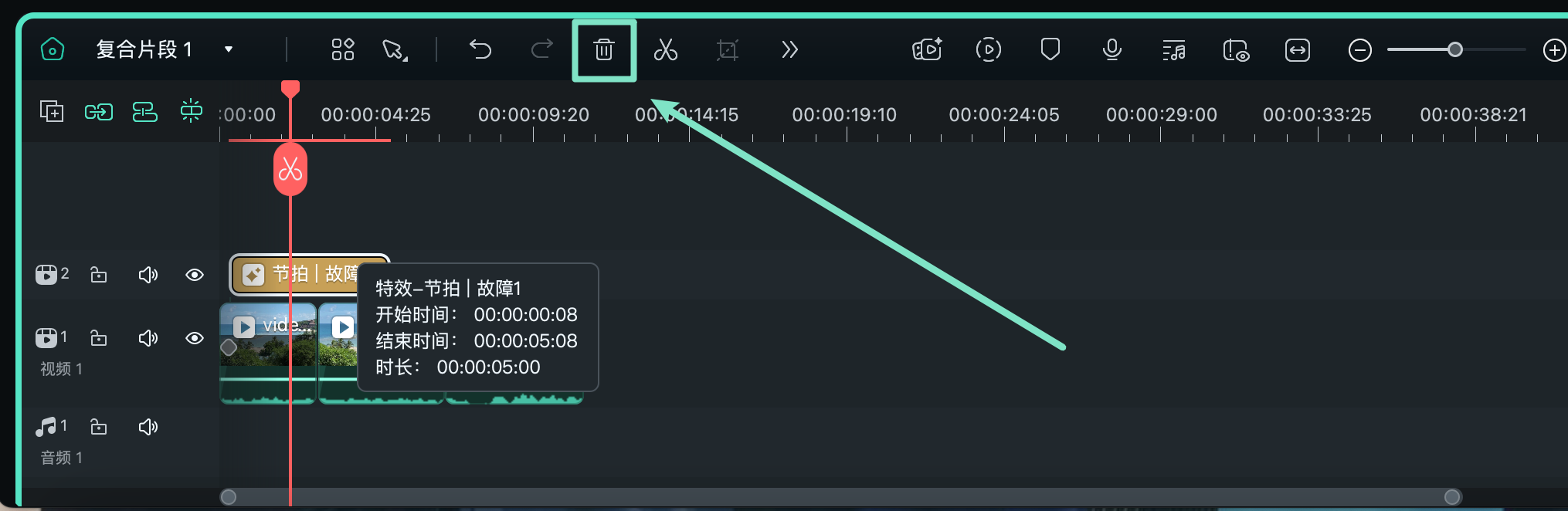Click the red playhead top marker

(290, 87)
